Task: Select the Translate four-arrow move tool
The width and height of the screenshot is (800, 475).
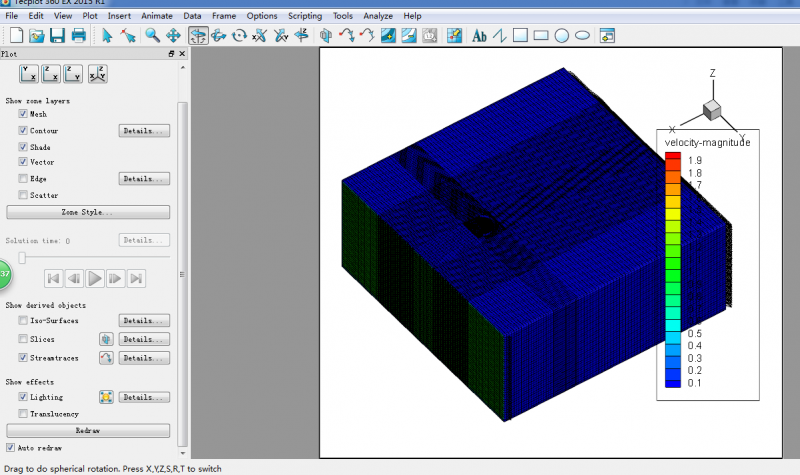Action: (x=173, y=36)
